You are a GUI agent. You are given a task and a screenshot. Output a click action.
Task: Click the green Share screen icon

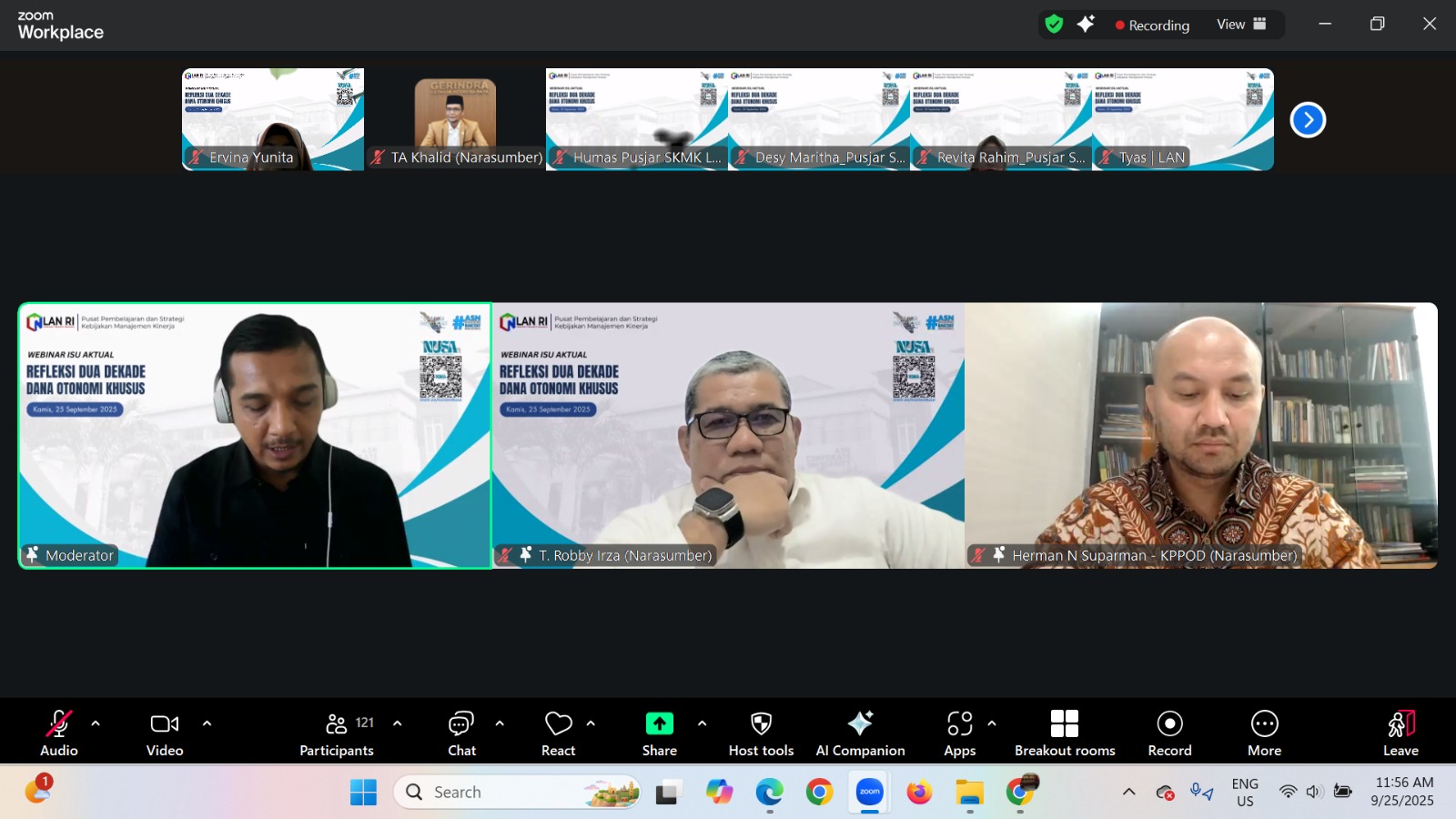(659, 723)
